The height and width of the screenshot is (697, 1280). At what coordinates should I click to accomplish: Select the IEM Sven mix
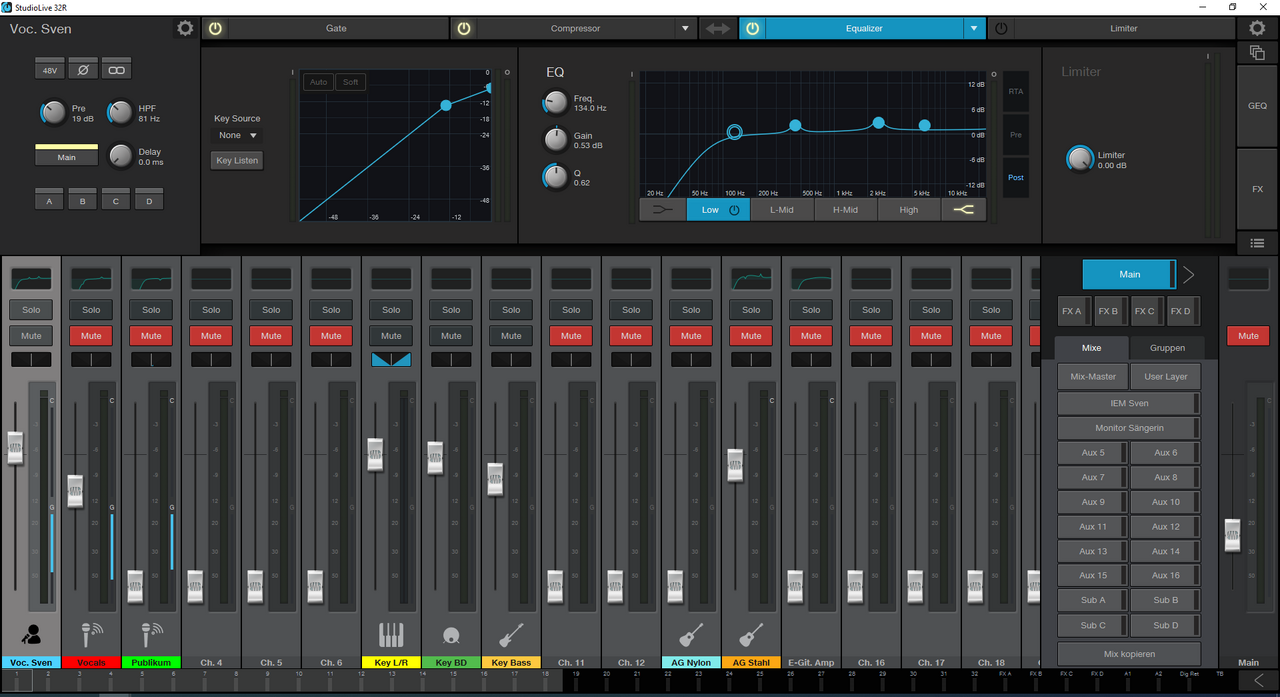pos(1129,403)
